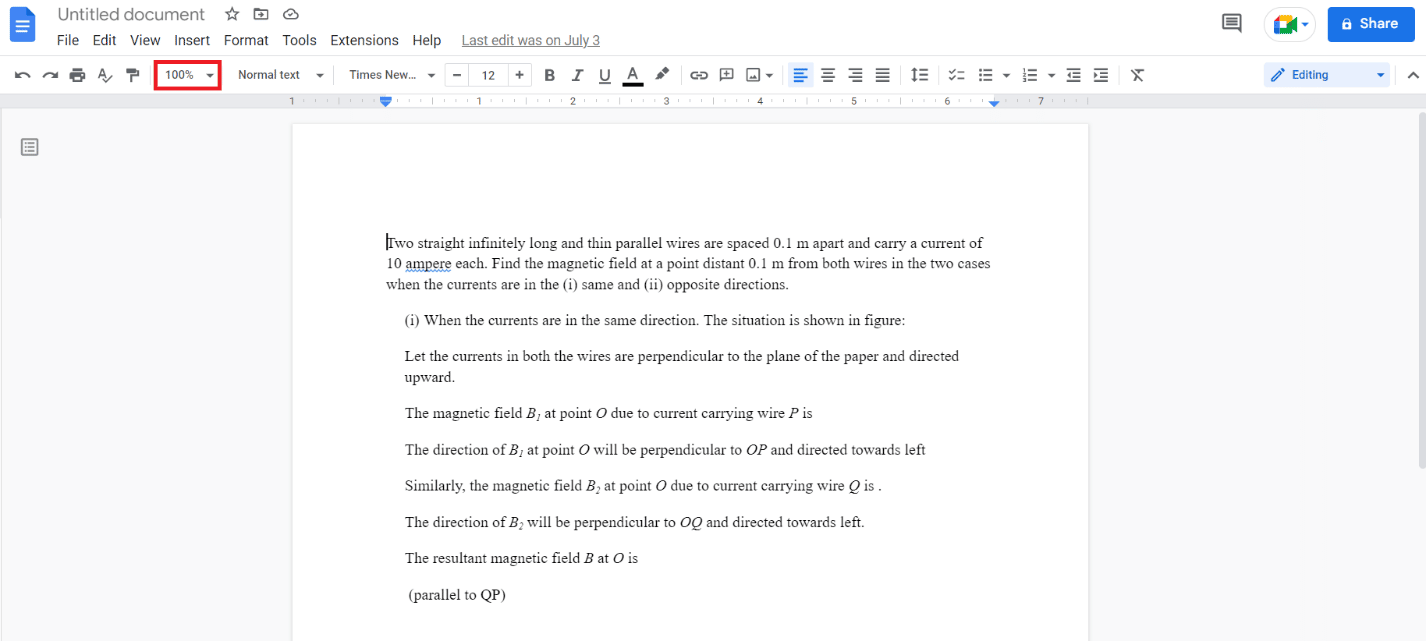
Task: Click the blue Share button
Action: click(1369, 23)
